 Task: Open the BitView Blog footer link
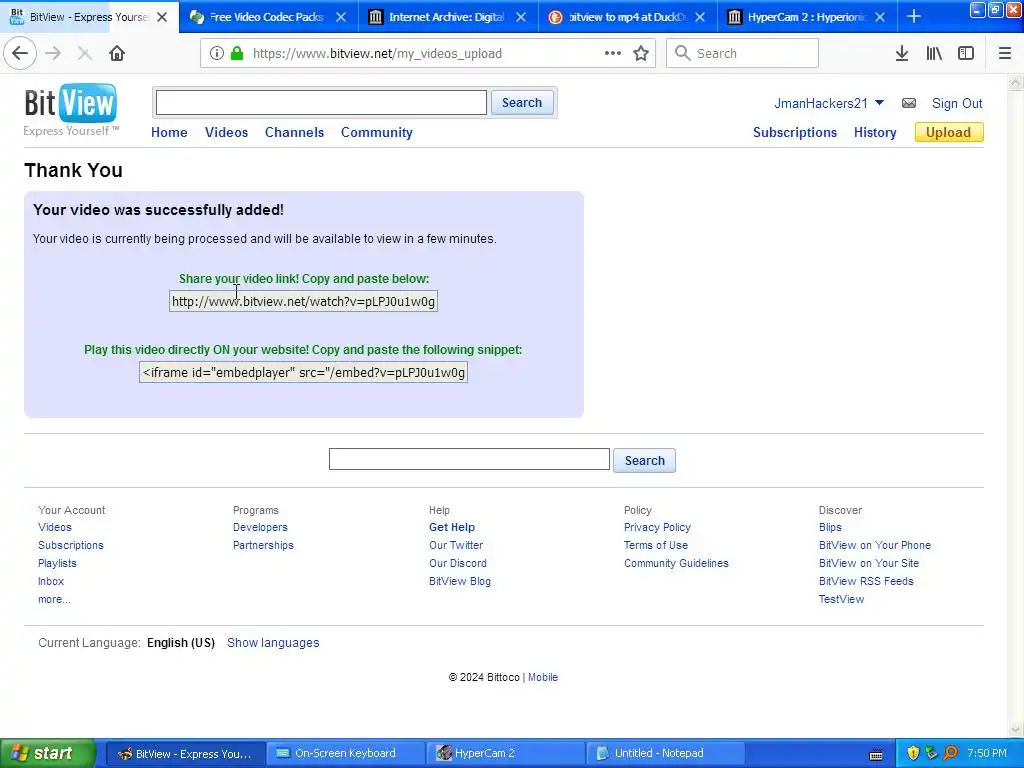click(x=460, y=581)
